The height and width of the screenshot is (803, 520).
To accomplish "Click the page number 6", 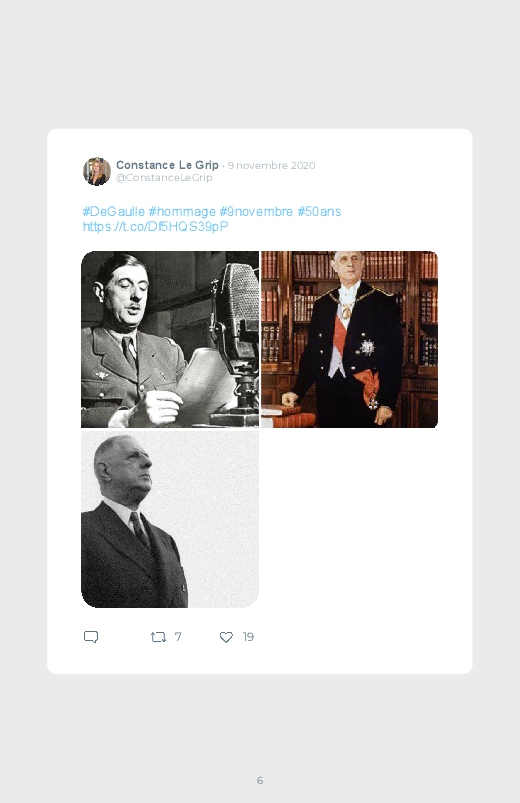I will pyautogui.click(x=260, y=780).
